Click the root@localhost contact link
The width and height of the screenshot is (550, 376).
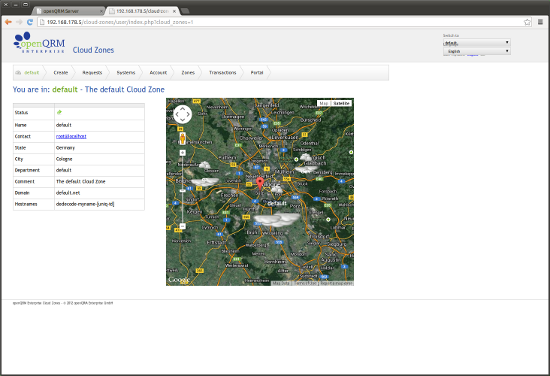[x=71, y=136]
